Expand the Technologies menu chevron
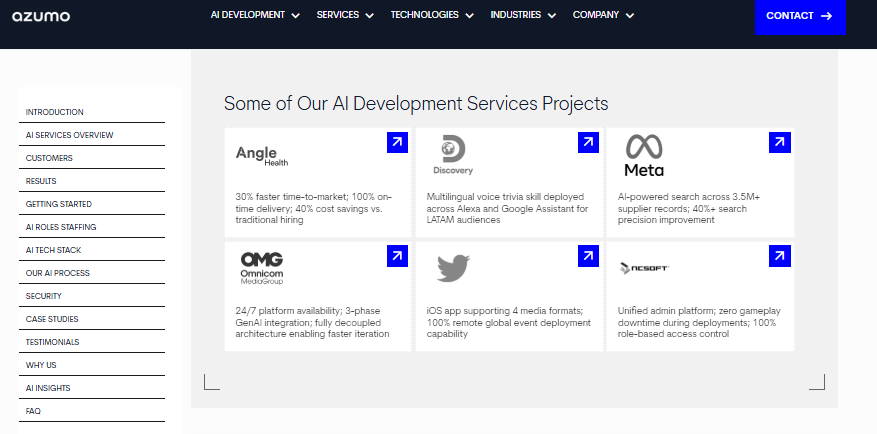The image size is (877, 434). (469, 16)
